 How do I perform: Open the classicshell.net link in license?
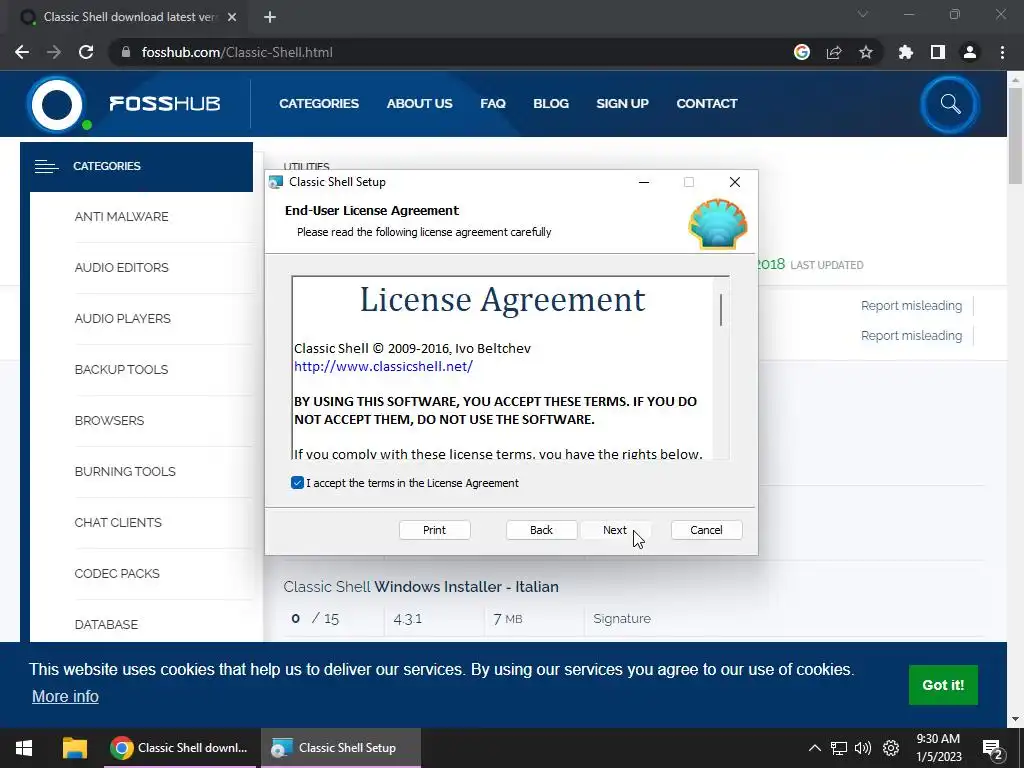point(383,366)
